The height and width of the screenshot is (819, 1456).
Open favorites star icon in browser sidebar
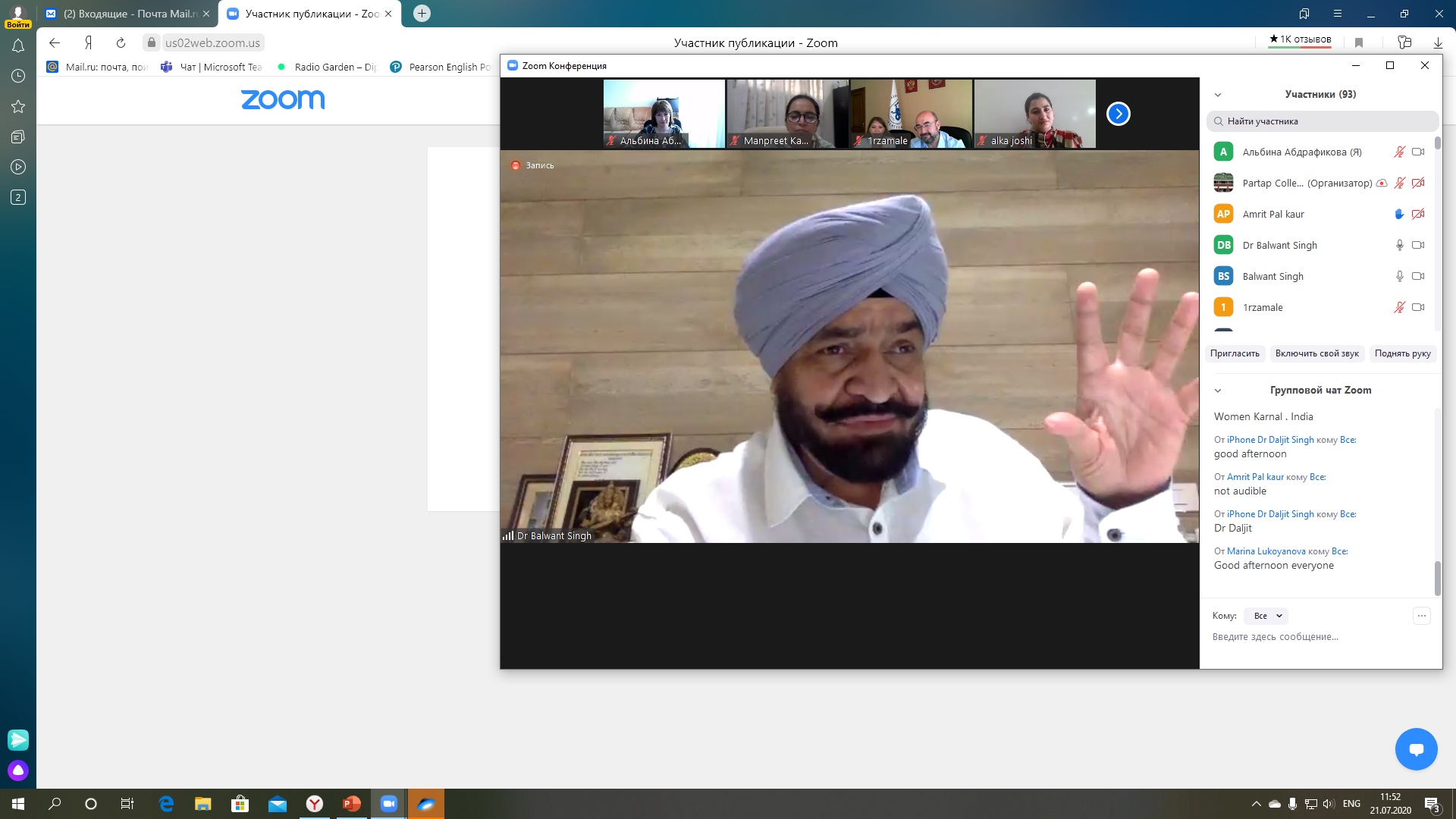coord(18,106)
